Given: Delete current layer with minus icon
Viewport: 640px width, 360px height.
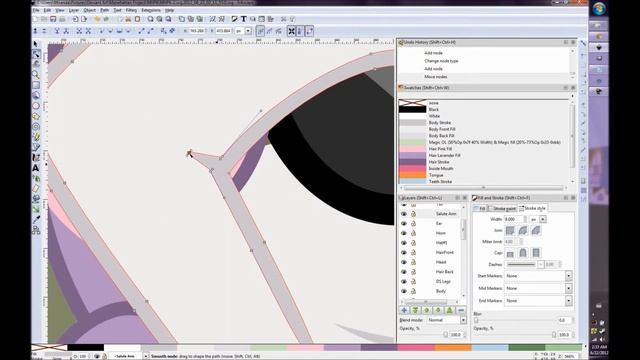Looking at the screenshot, I should click(x=461, y=311).
